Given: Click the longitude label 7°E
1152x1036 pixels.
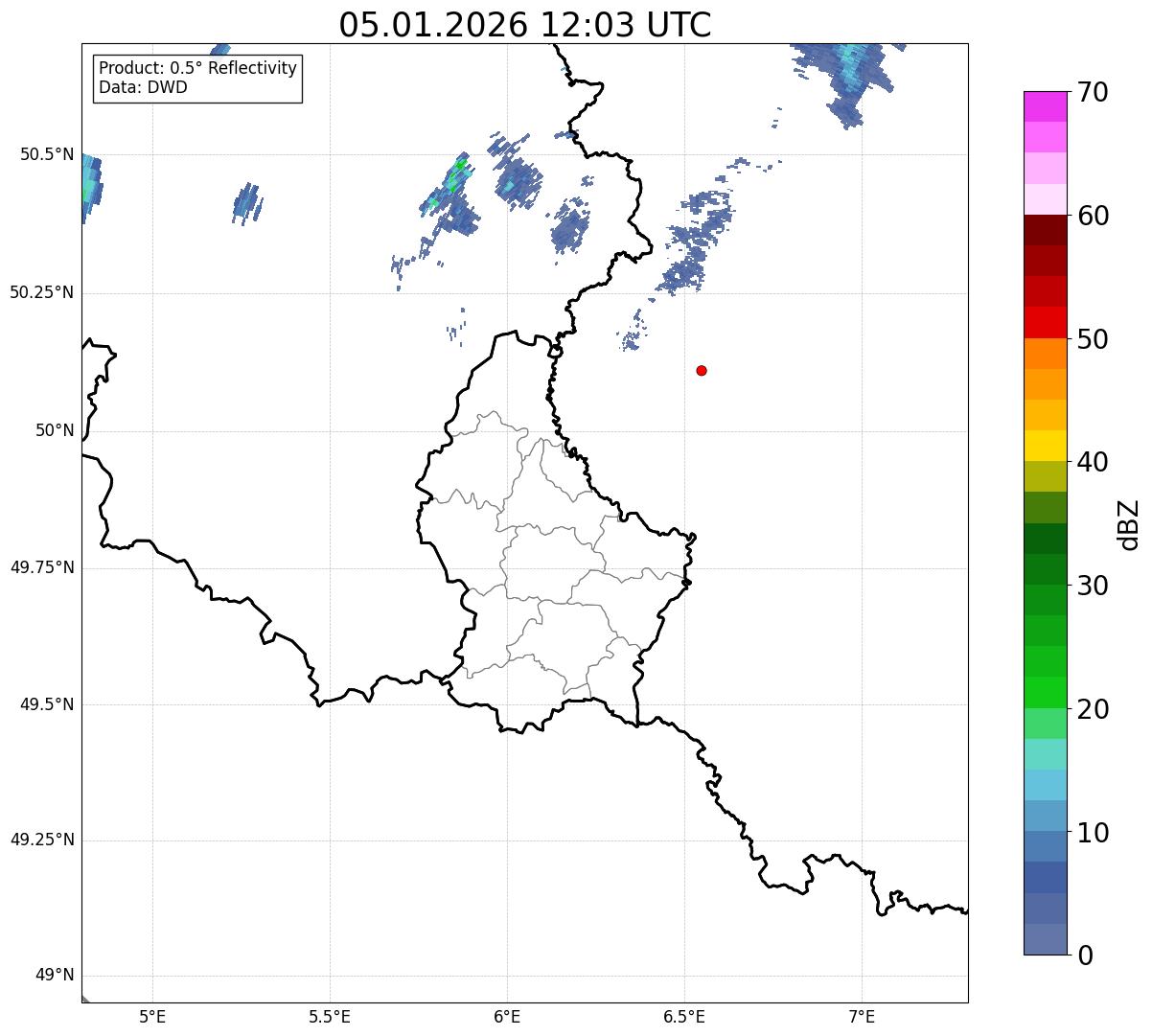Looking at the screenshot, I should point(862,1016).
